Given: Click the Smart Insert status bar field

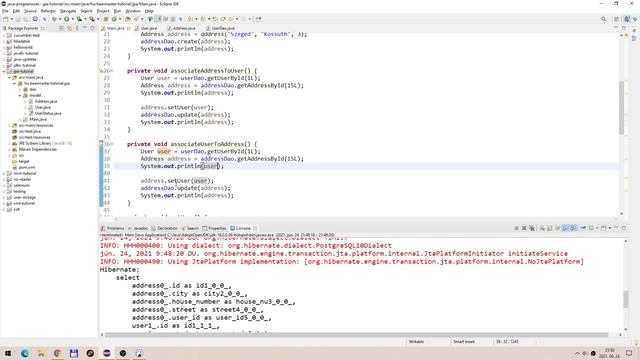Looking at the screenshot, I should [x=464, y=341].
